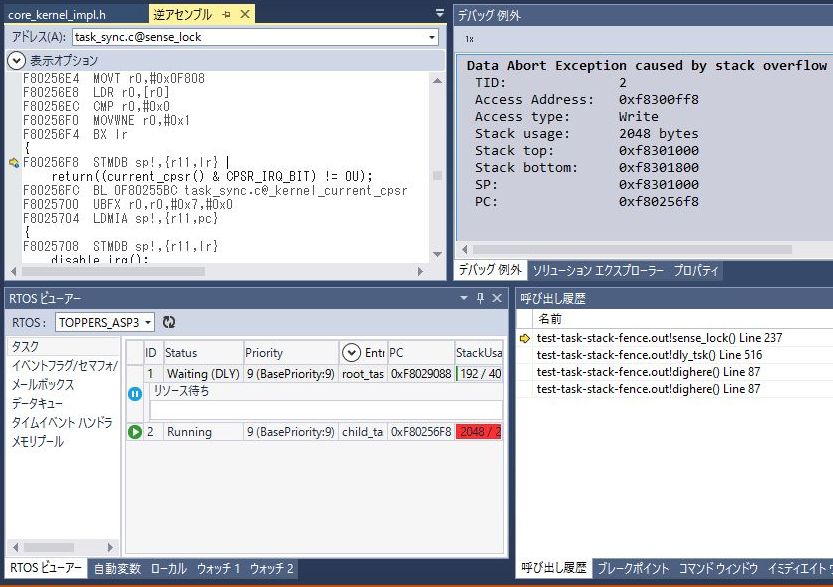Screen dimensions: 833x587
Task: Close the 逆アセンブル tab
Action: click(245, 14)
